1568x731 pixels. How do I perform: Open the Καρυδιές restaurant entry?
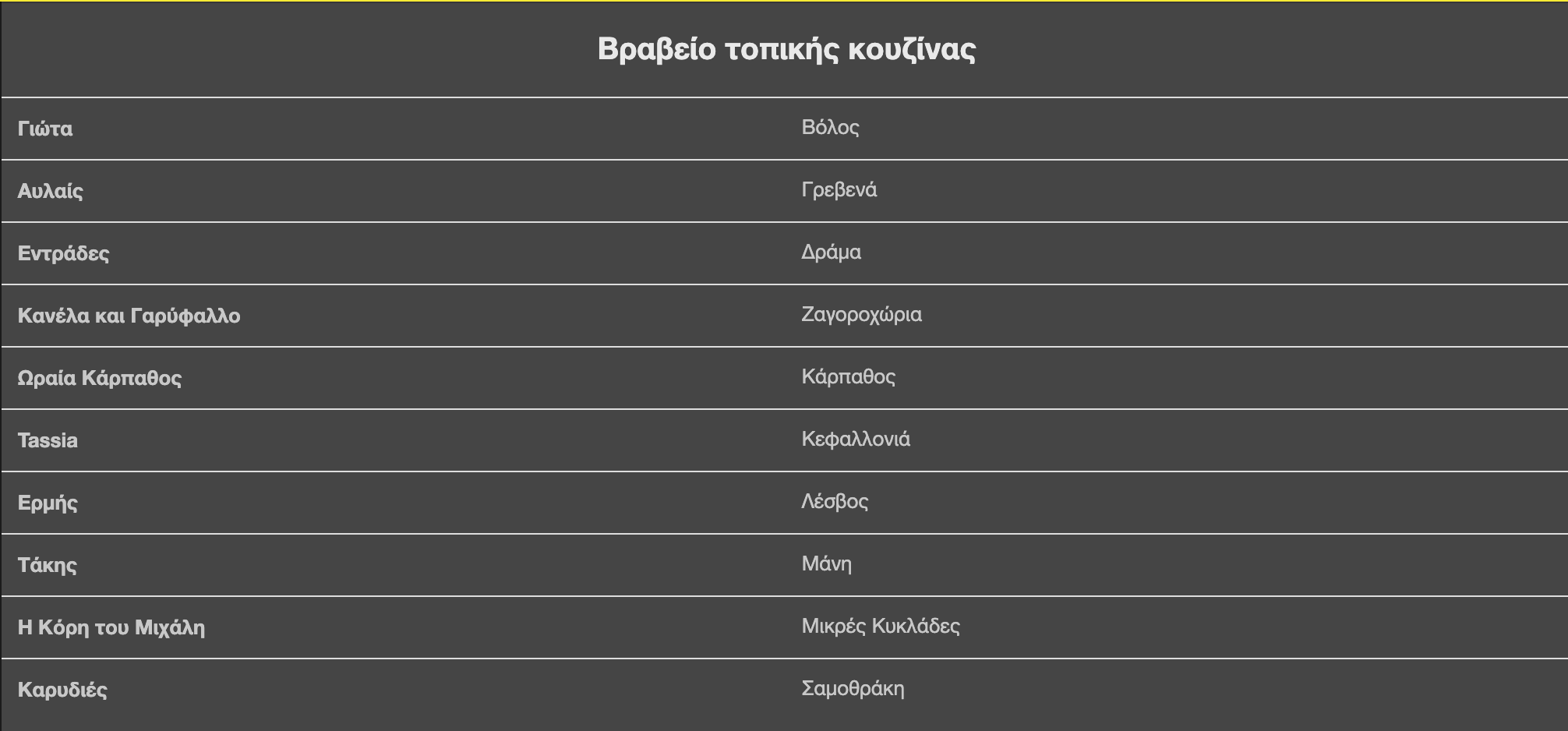pyautogui.click(x=62, y=690)
